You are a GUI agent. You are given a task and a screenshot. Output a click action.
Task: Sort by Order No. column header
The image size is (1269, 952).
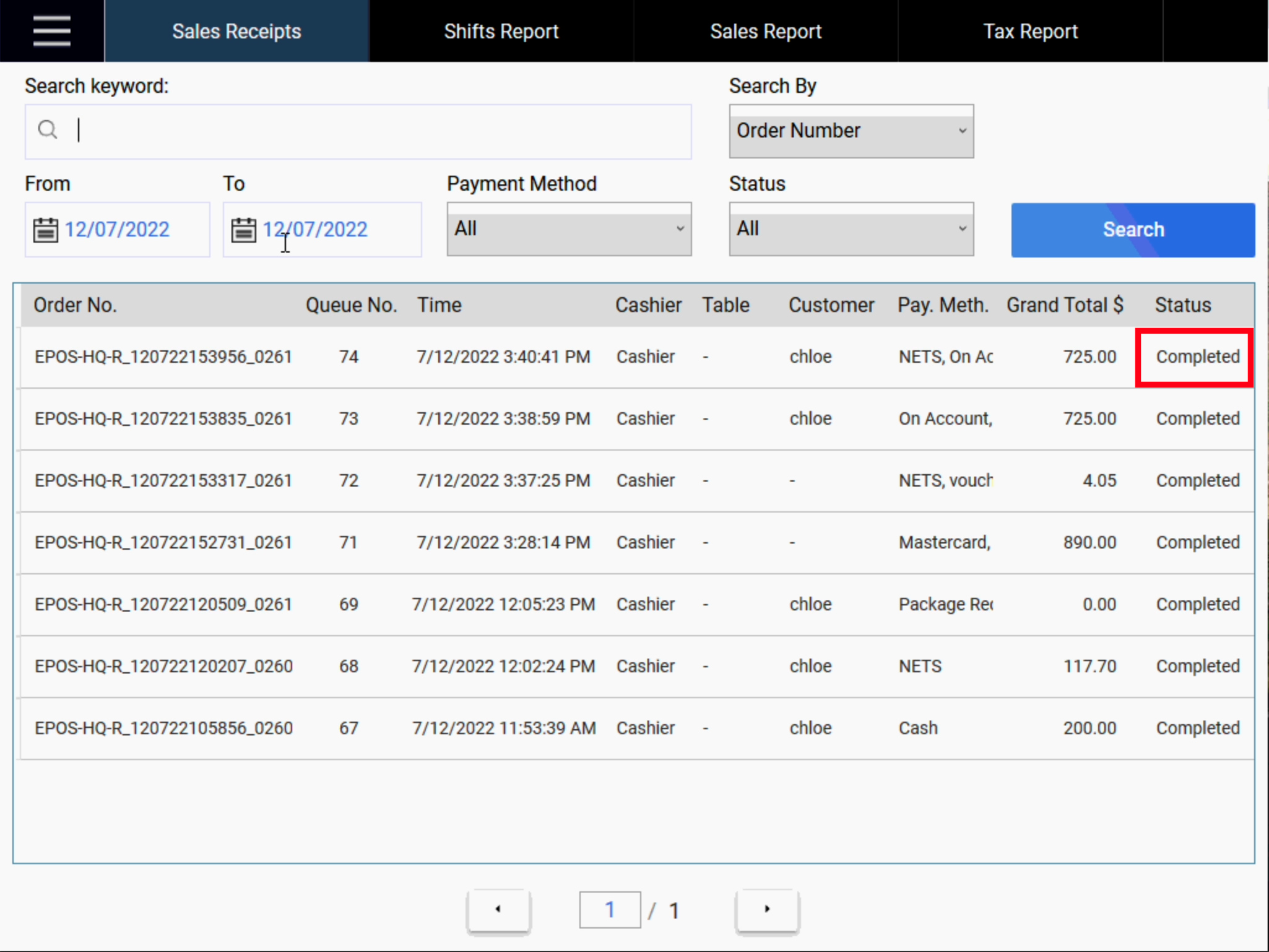(x=75, y=305)
